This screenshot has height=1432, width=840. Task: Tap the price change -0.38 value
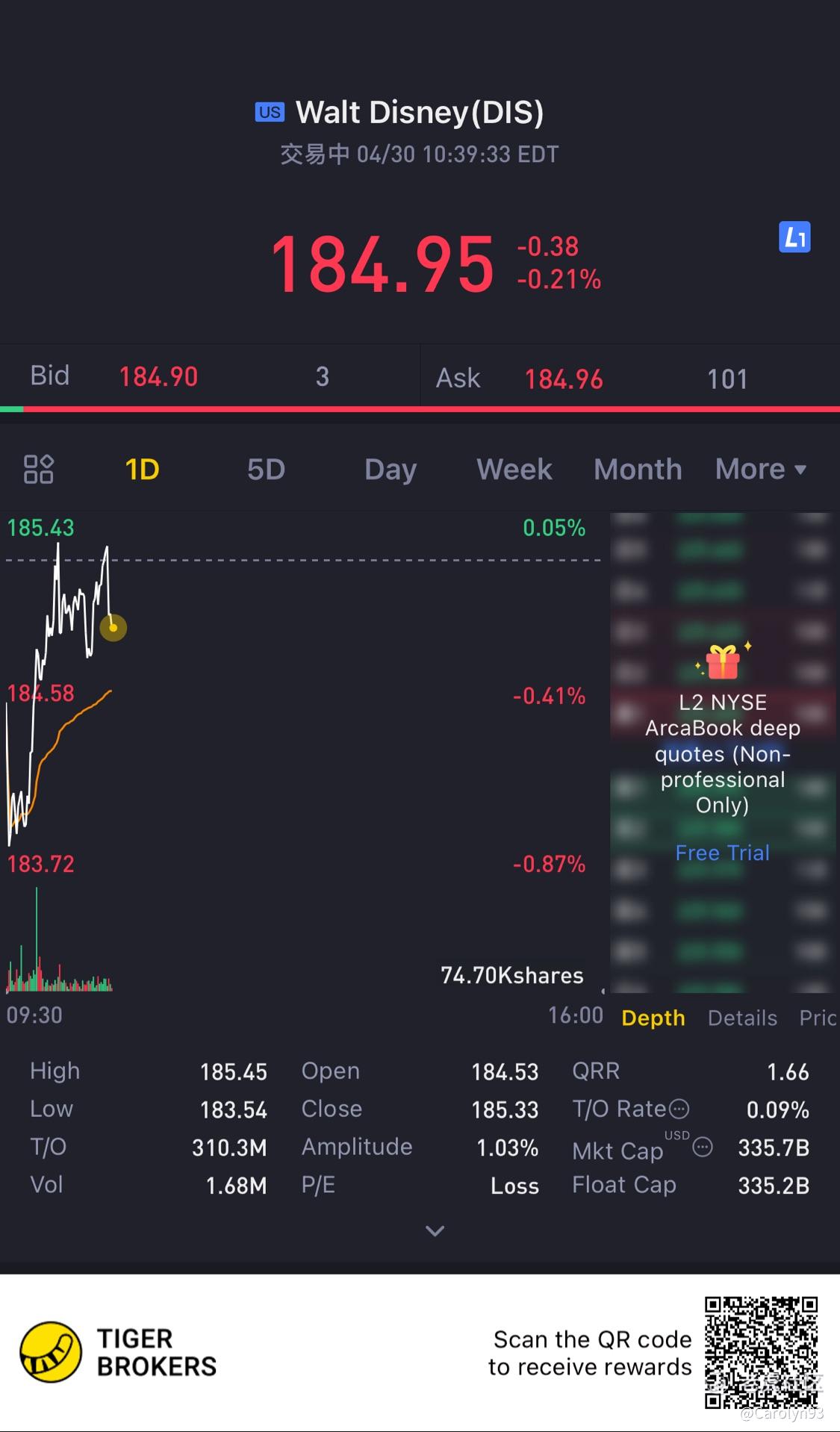coord(548,246)
